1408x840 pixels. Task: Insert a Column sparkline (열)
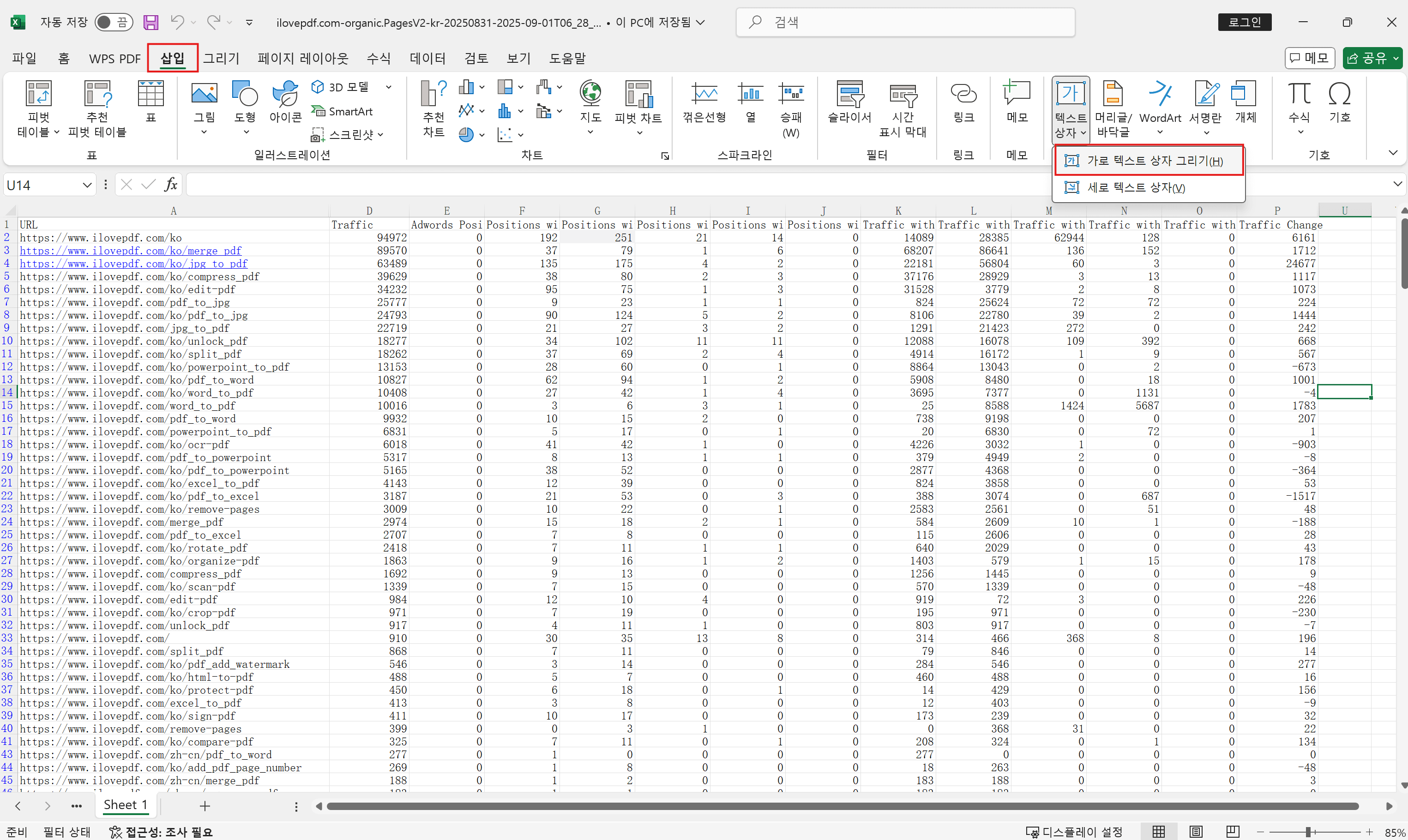click(x=751, y=102)
